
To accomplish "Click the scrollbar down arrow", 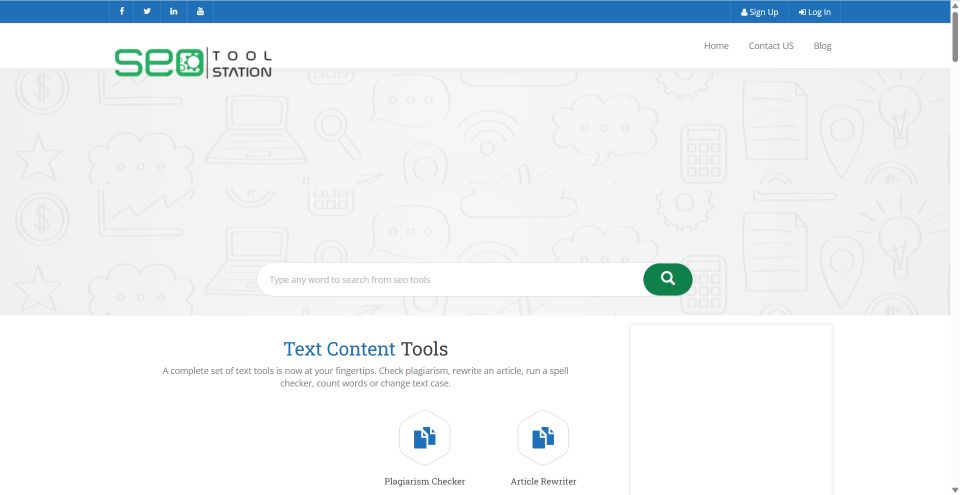I will pos(954,489).
